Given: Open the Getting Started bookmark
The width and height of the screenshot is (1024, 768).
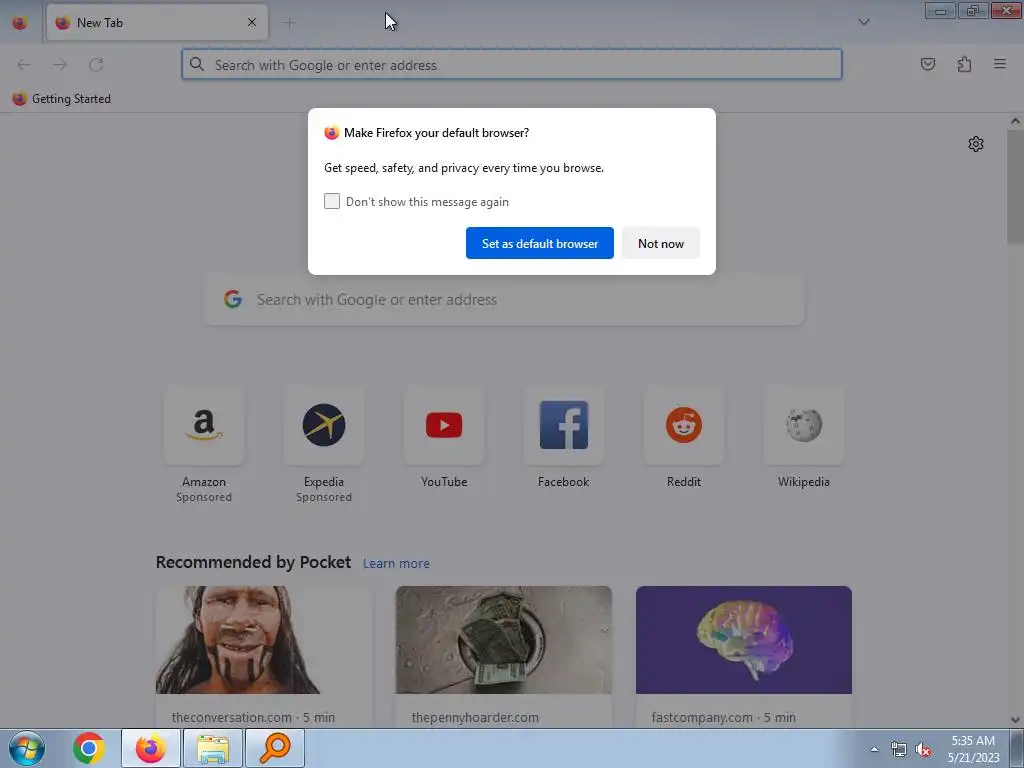Looking at the screenshot, I should [61, 99].
